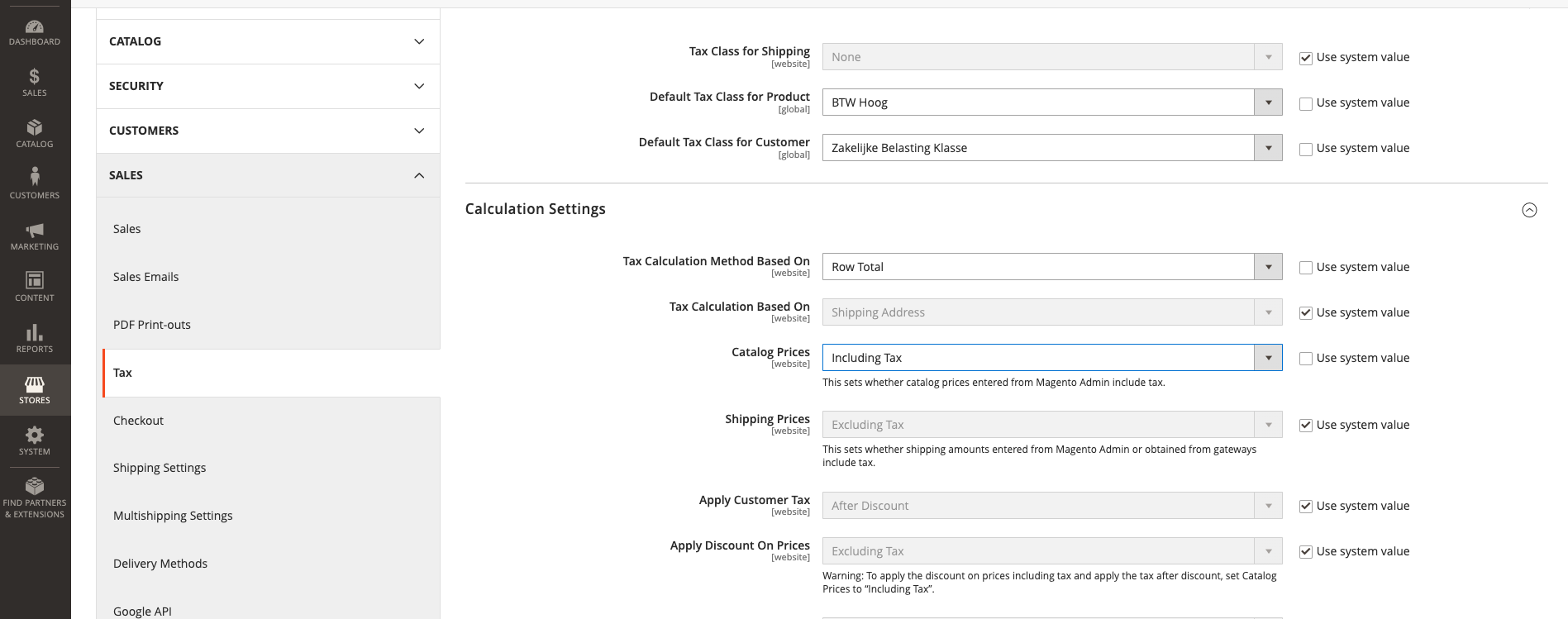This screenshot has width=1568, height=619.
Task: Open the Default Tax Class for Customer dropdown
Action: coord(1052,148)
